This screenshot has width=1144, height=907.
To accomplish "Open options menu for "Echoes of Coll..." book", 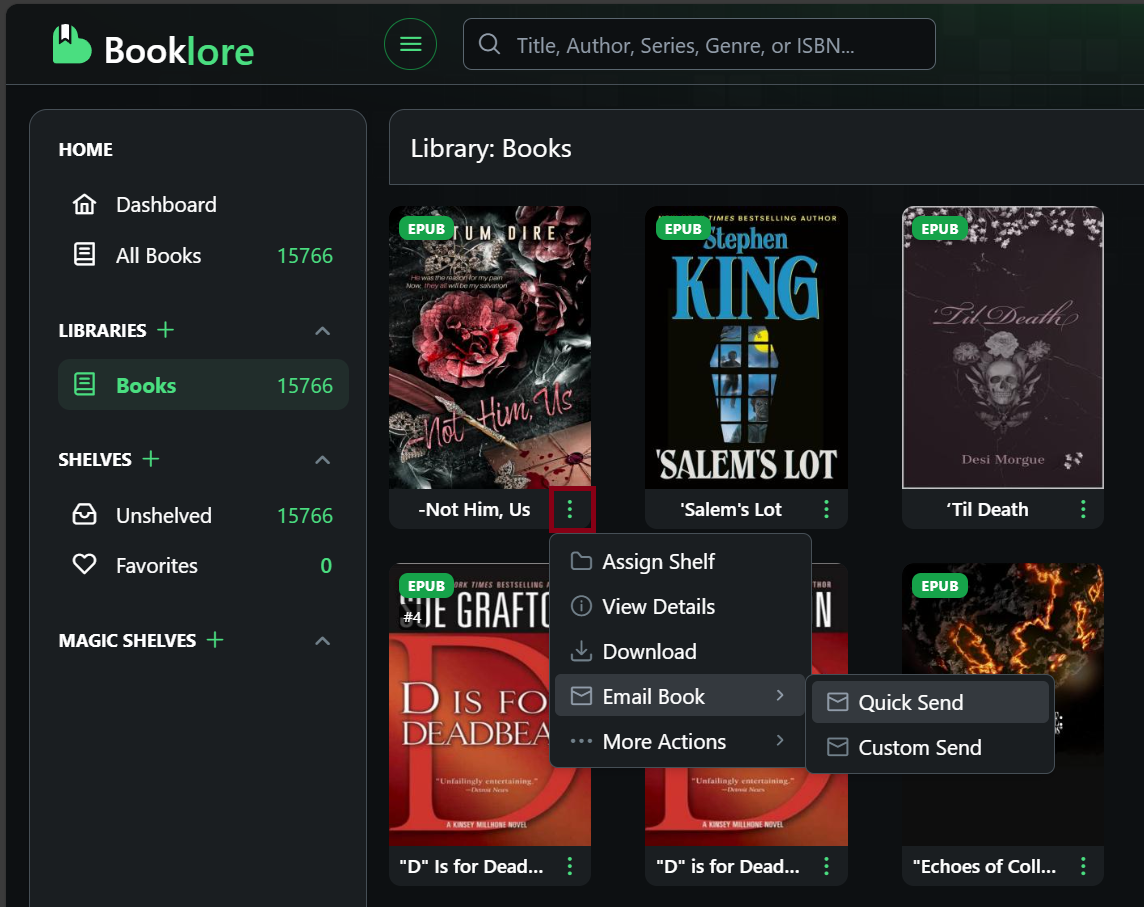I will coord(1083,866).
